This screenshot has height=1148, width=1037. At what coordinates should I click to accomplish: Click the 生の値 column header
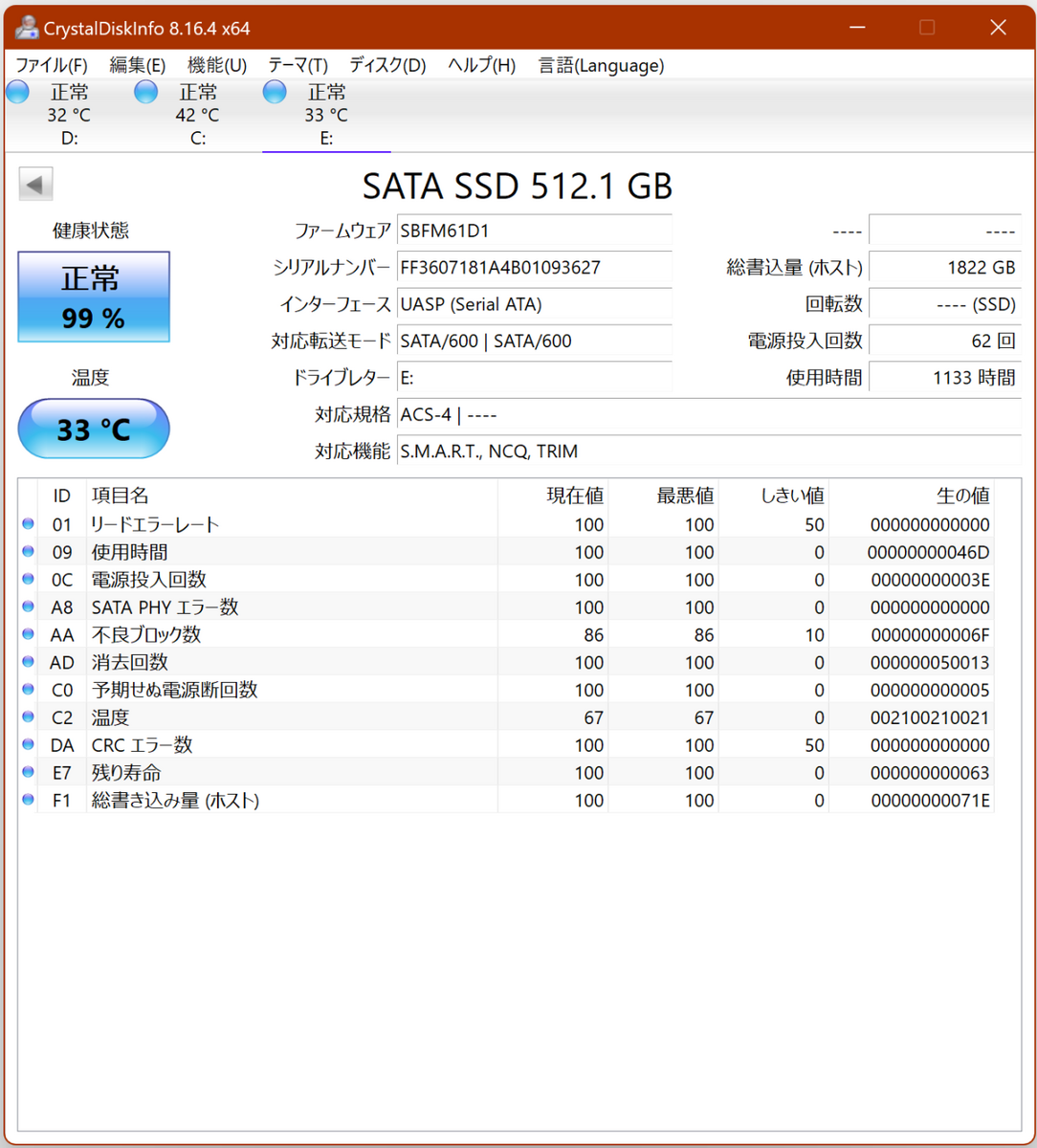[x=911, y=496]
